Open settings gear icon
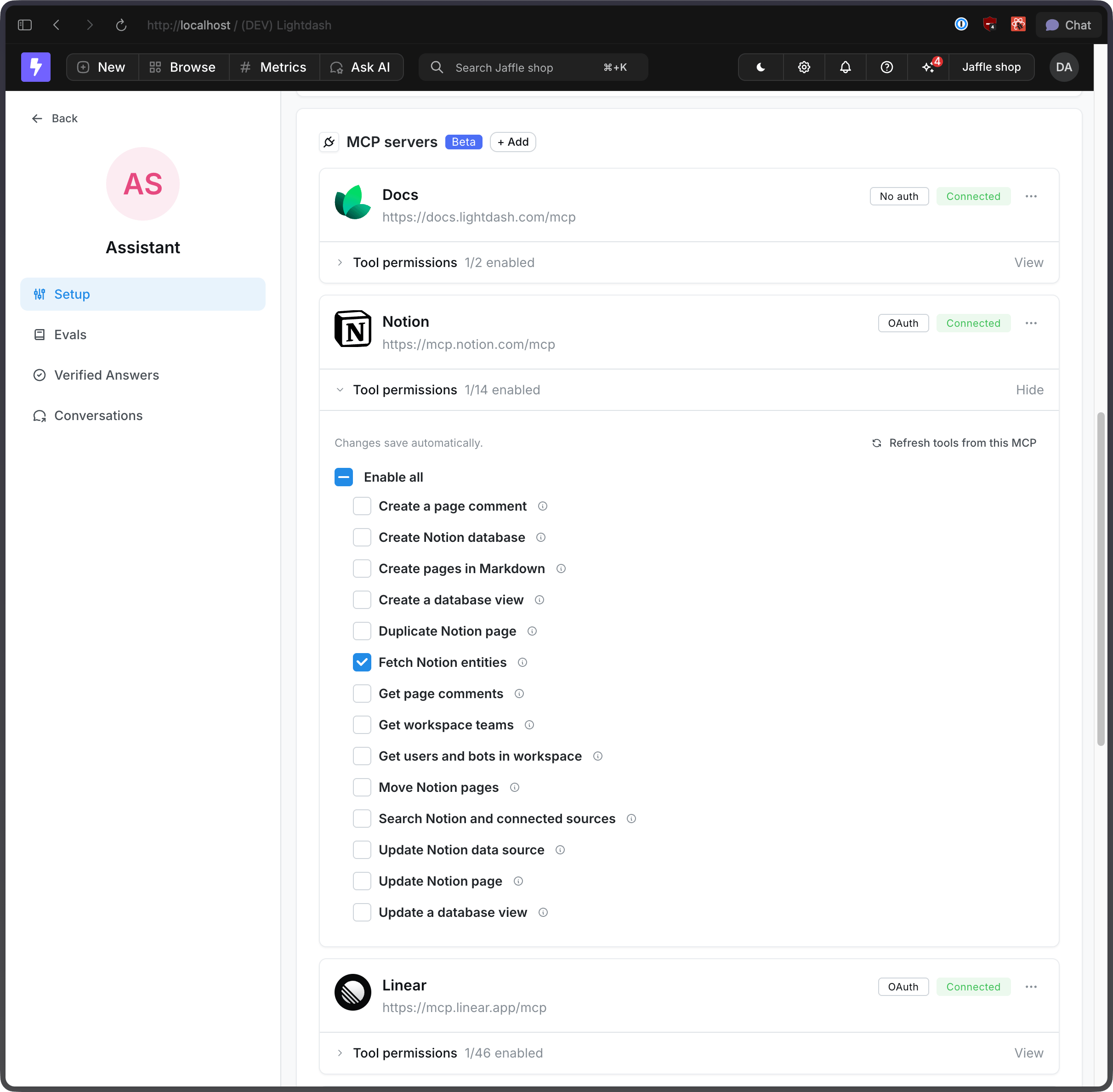This screenshot has width=1113, height=1092. click(804, 67)
